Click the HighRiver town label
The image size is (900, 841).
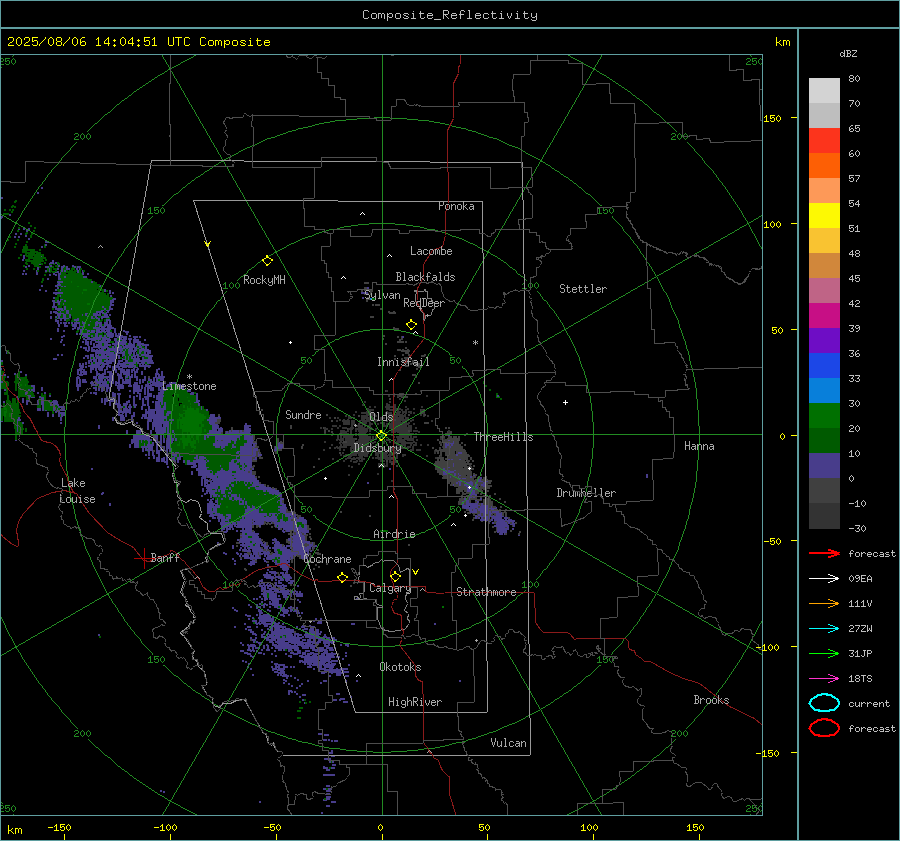(x=415, y=702)
